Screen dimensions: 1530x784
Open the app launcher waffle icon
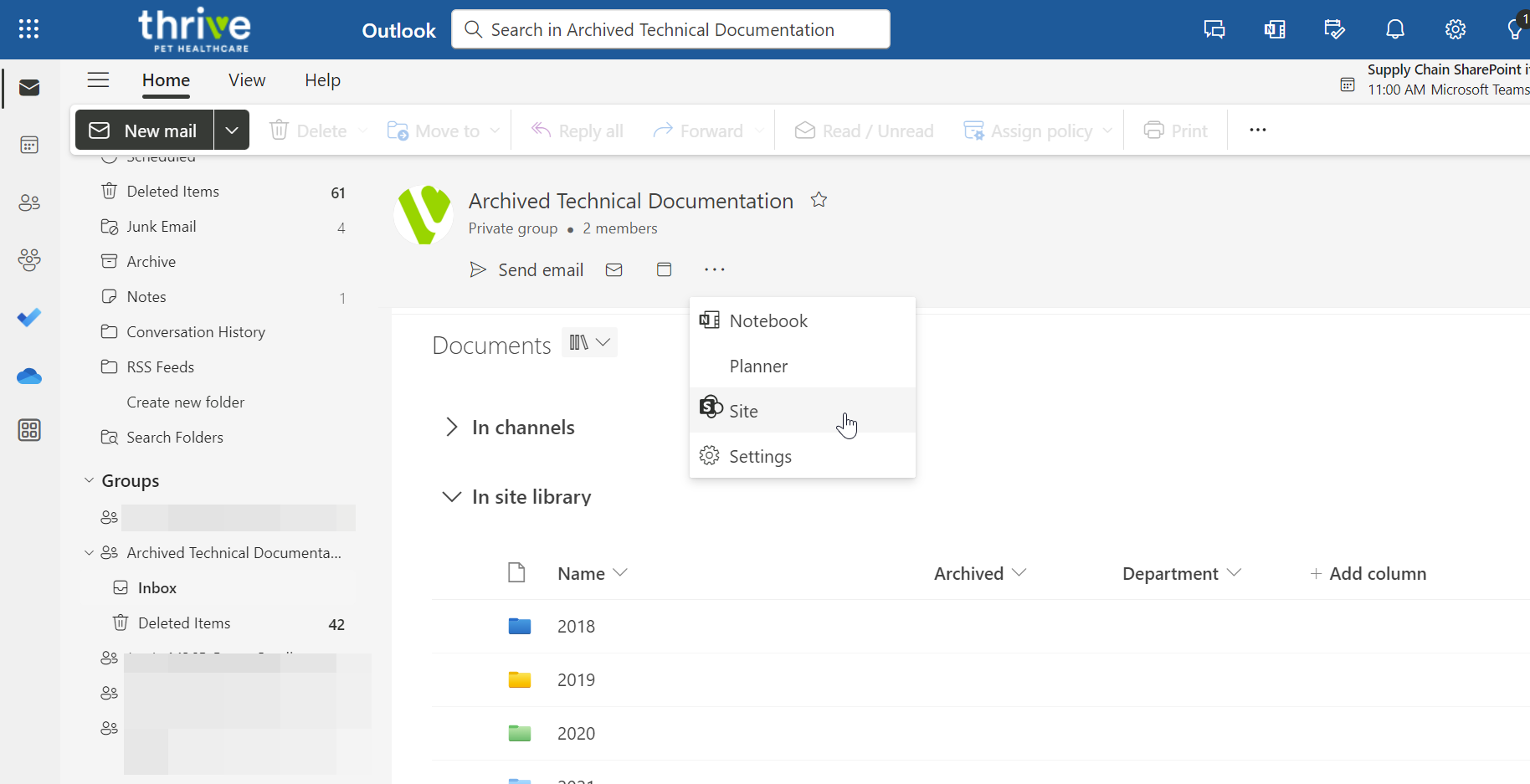[x=28, y=29]
